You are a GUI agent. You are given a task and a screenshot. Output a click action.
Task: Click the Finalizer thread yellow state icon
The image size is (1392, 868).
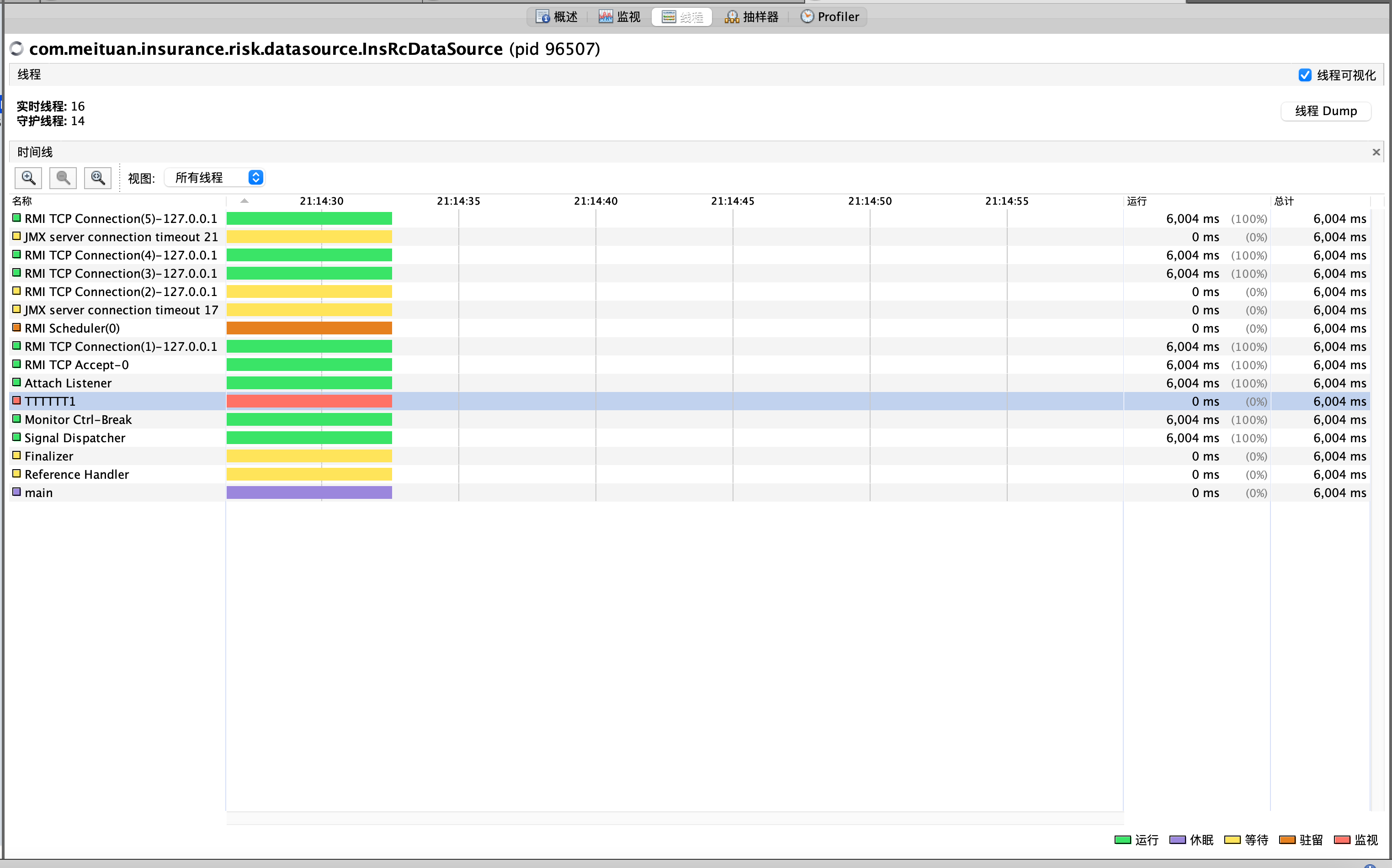(16, 455)
